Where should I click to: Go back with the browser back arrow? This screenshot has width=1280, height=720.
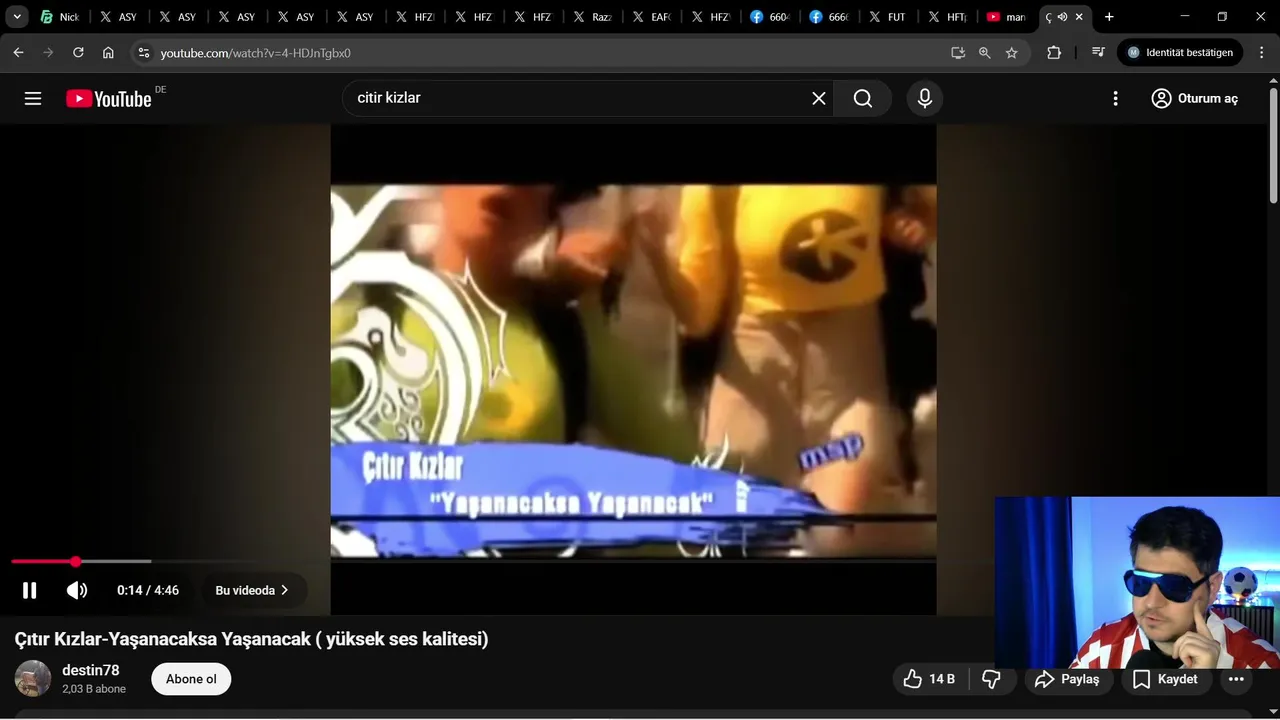(x=18, y=53)
